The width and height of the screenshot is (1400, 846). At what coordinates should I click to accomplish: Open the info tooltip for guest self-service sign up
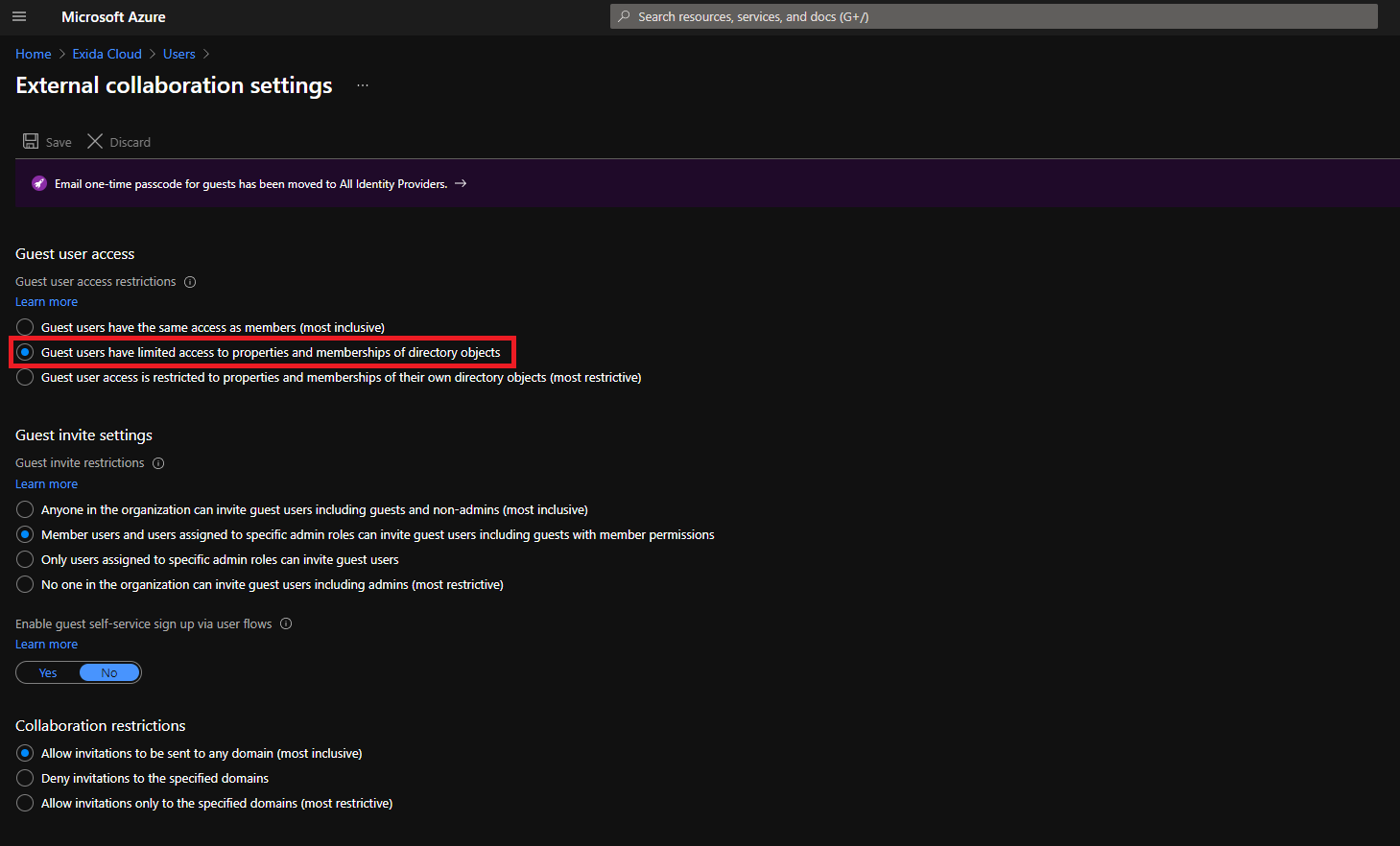coord(285,623)
